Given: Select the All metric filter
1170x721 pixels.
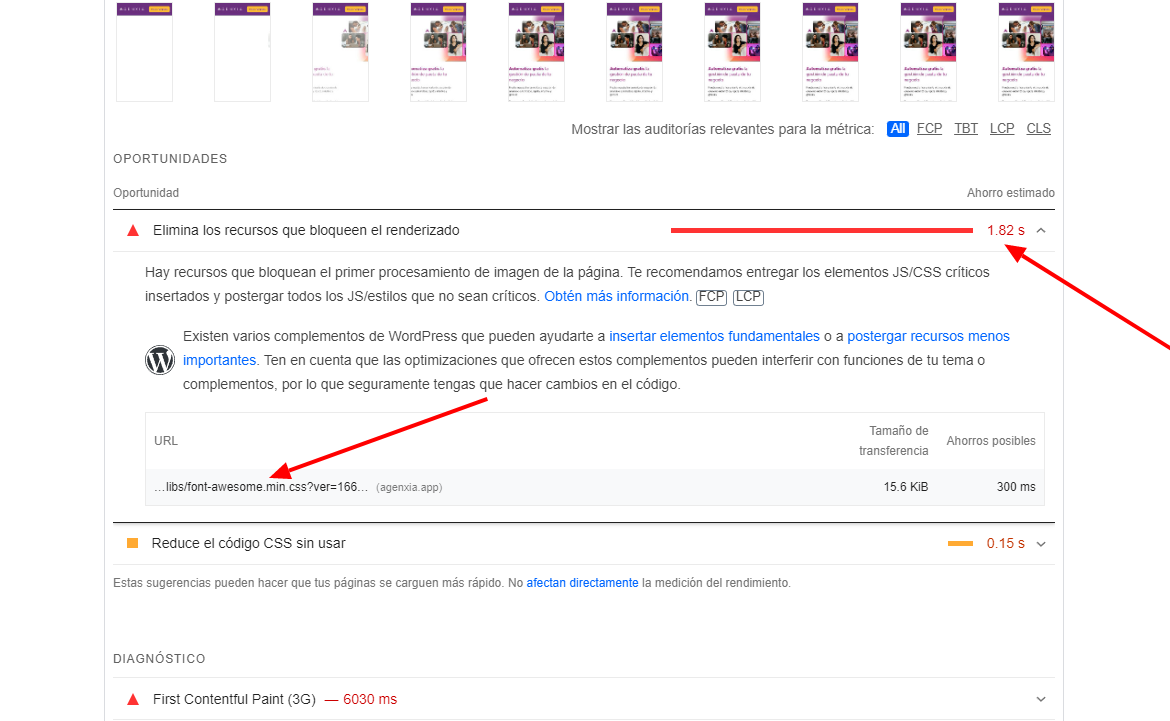Looking at the screenshot, I should 898,128.
